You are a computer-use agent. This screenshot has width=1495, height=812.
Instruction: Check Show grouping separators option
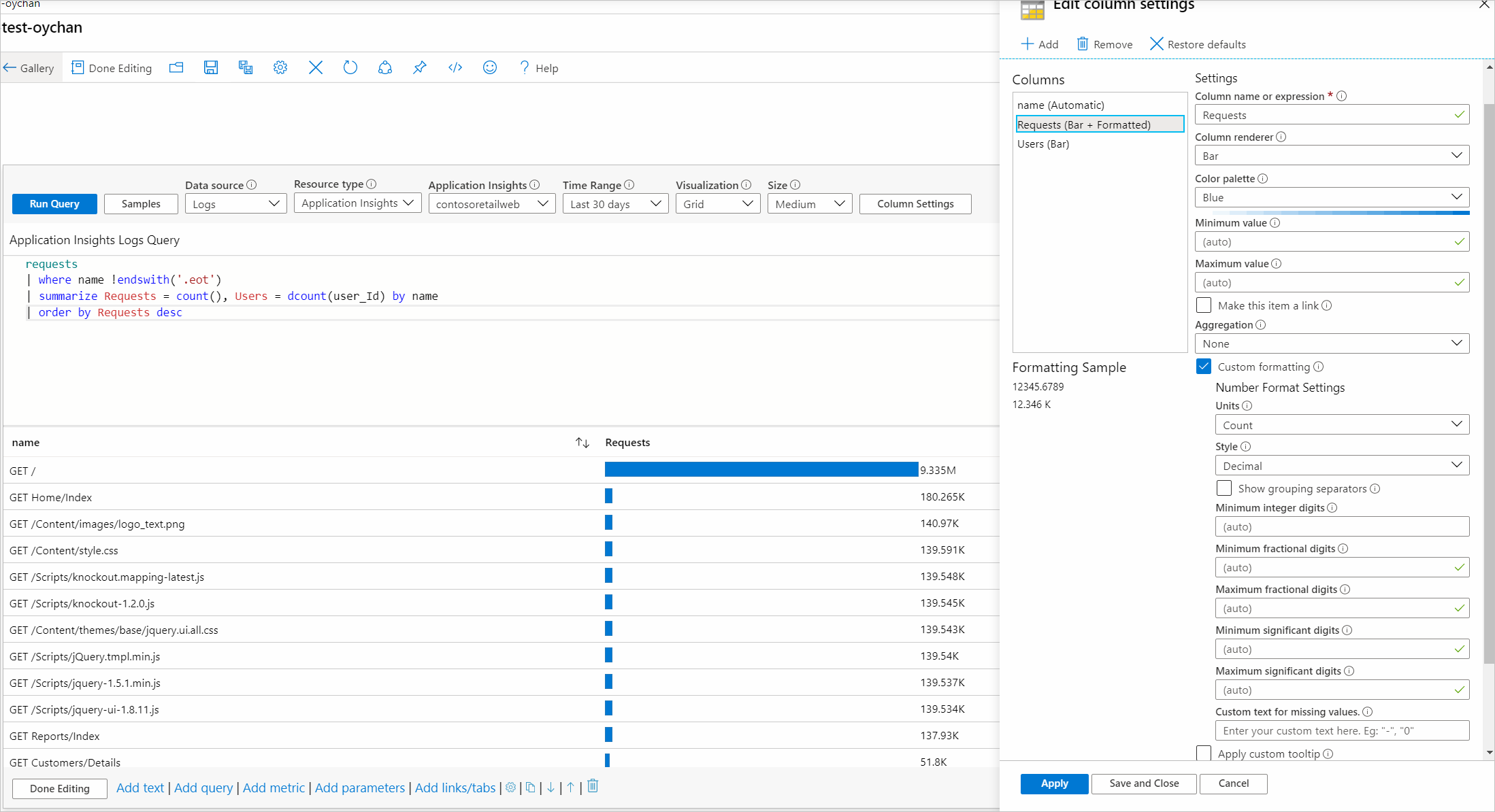click(x=1224, y=488)
